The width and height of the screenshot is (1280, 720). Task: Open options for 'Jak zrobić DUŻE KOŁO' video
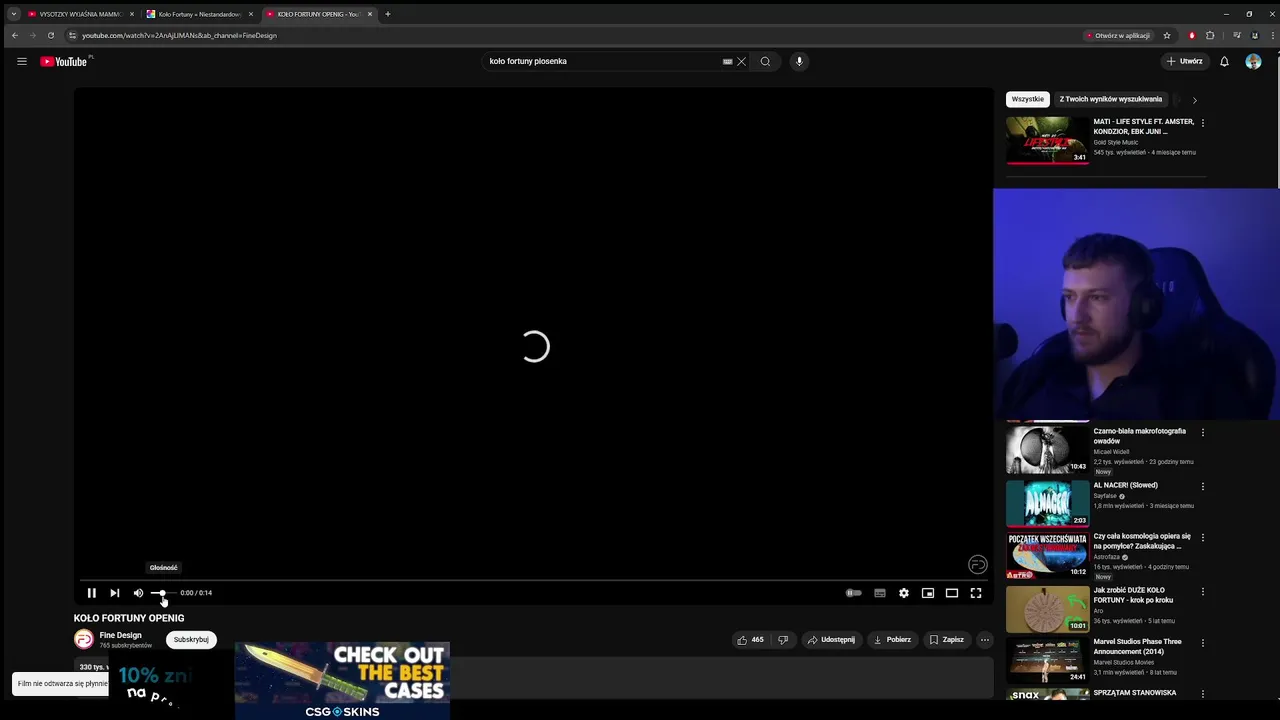coord(1202,592)
